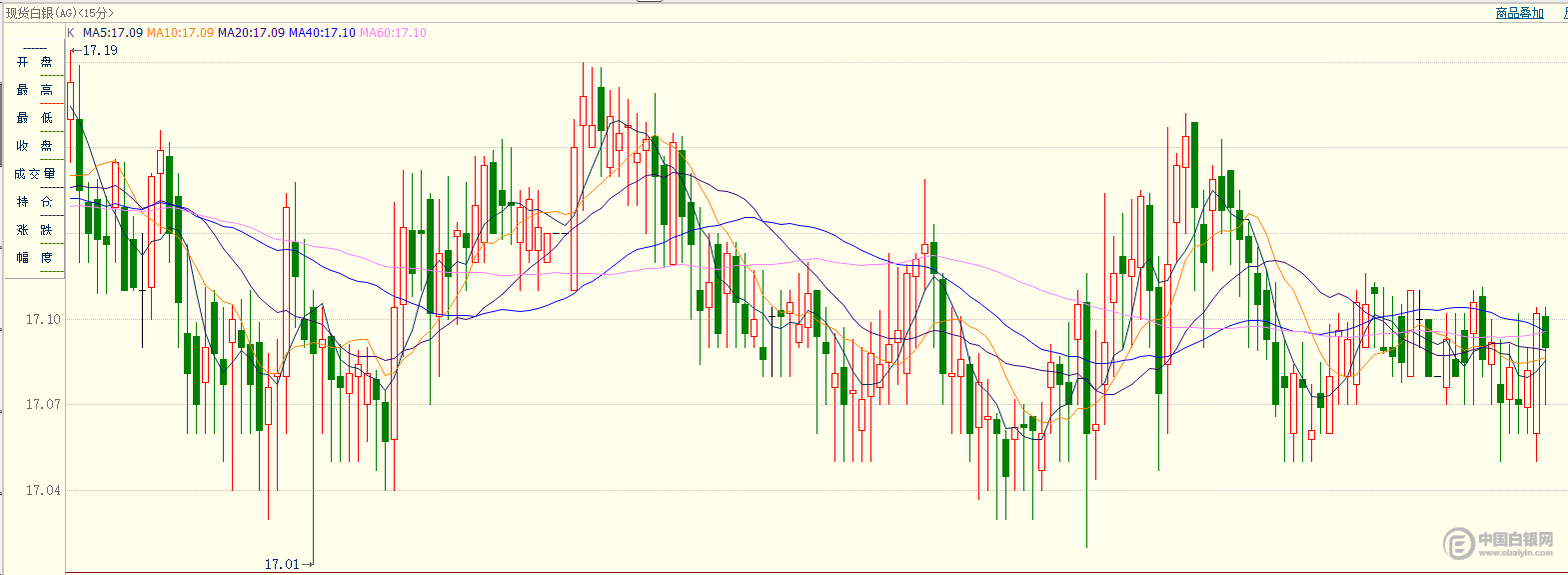Select 成交量 in the quote panel
This screenshot has width=1568, height=575.
(x=35, y=174)
